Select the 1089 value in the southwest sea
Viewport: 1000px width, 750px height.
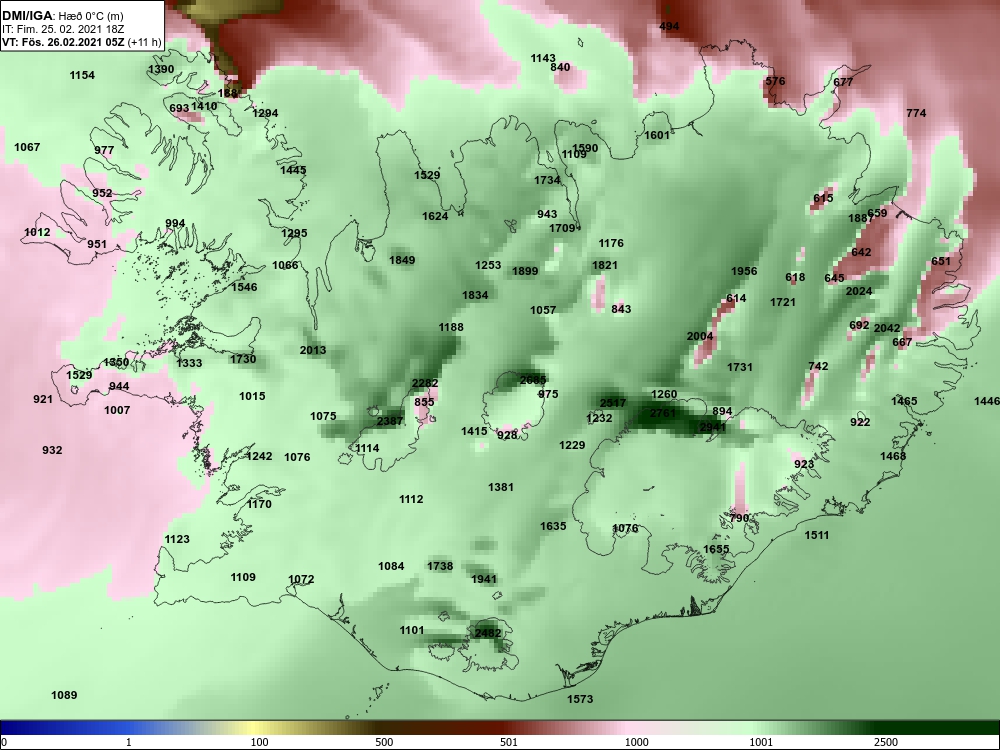64,695
